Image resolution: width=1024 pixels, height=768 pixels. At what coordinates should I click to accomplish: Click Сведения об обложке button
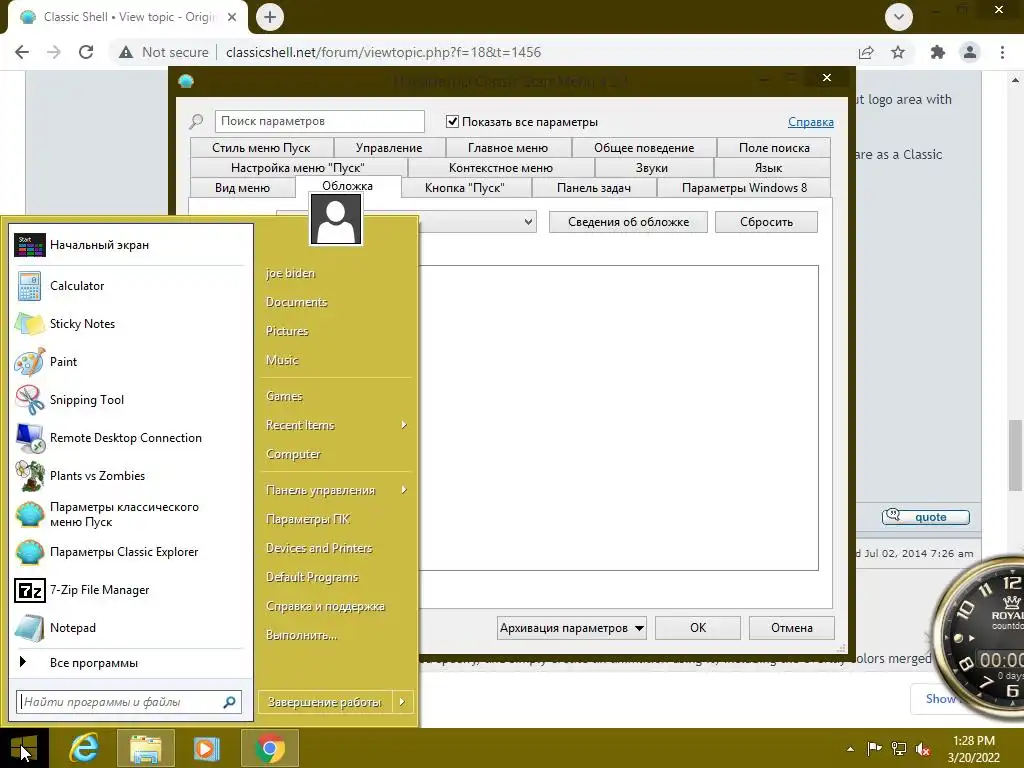(628, 222)
